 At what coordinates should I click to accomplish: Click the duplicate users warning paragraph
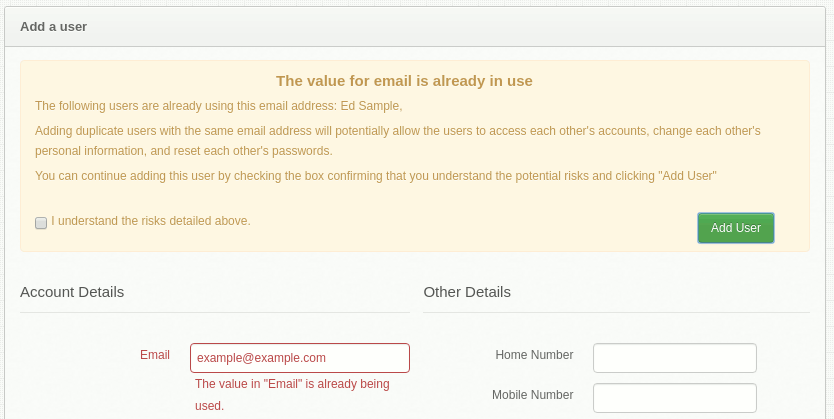coord(398,141)
